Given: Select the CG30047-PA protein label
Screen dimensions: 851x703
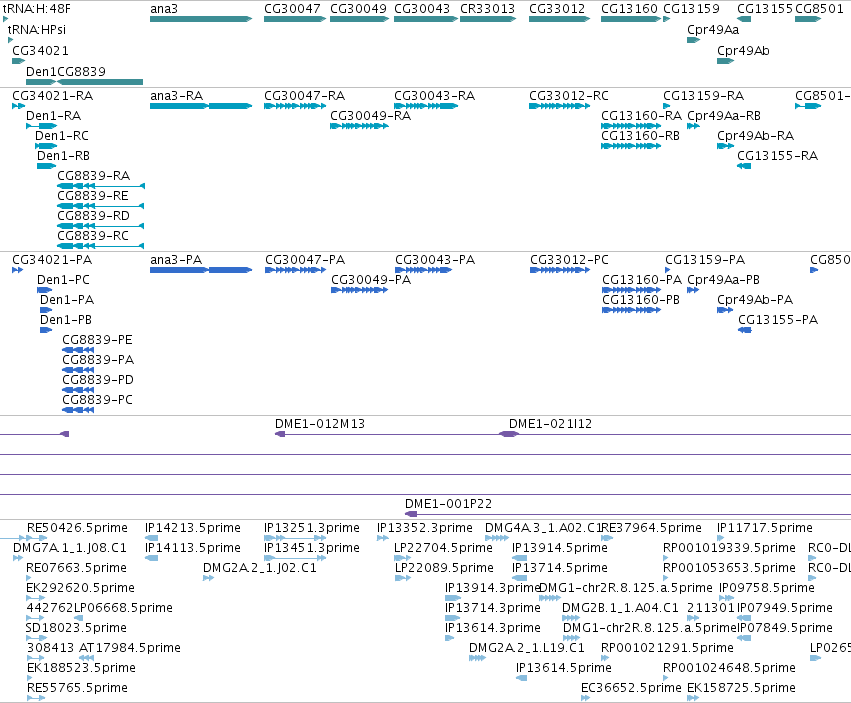Looking at the screenshot, I should (x=305, y=260).
